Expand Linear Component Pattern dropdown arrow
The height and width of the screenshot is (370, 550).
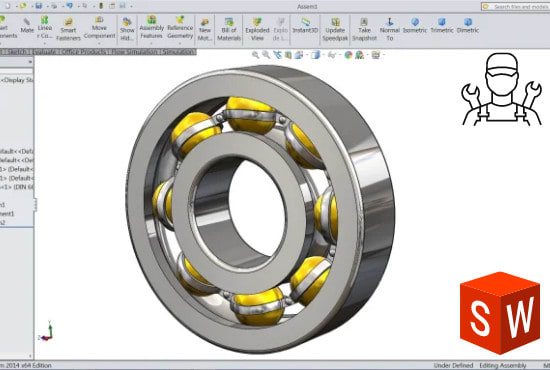[45, 43]
